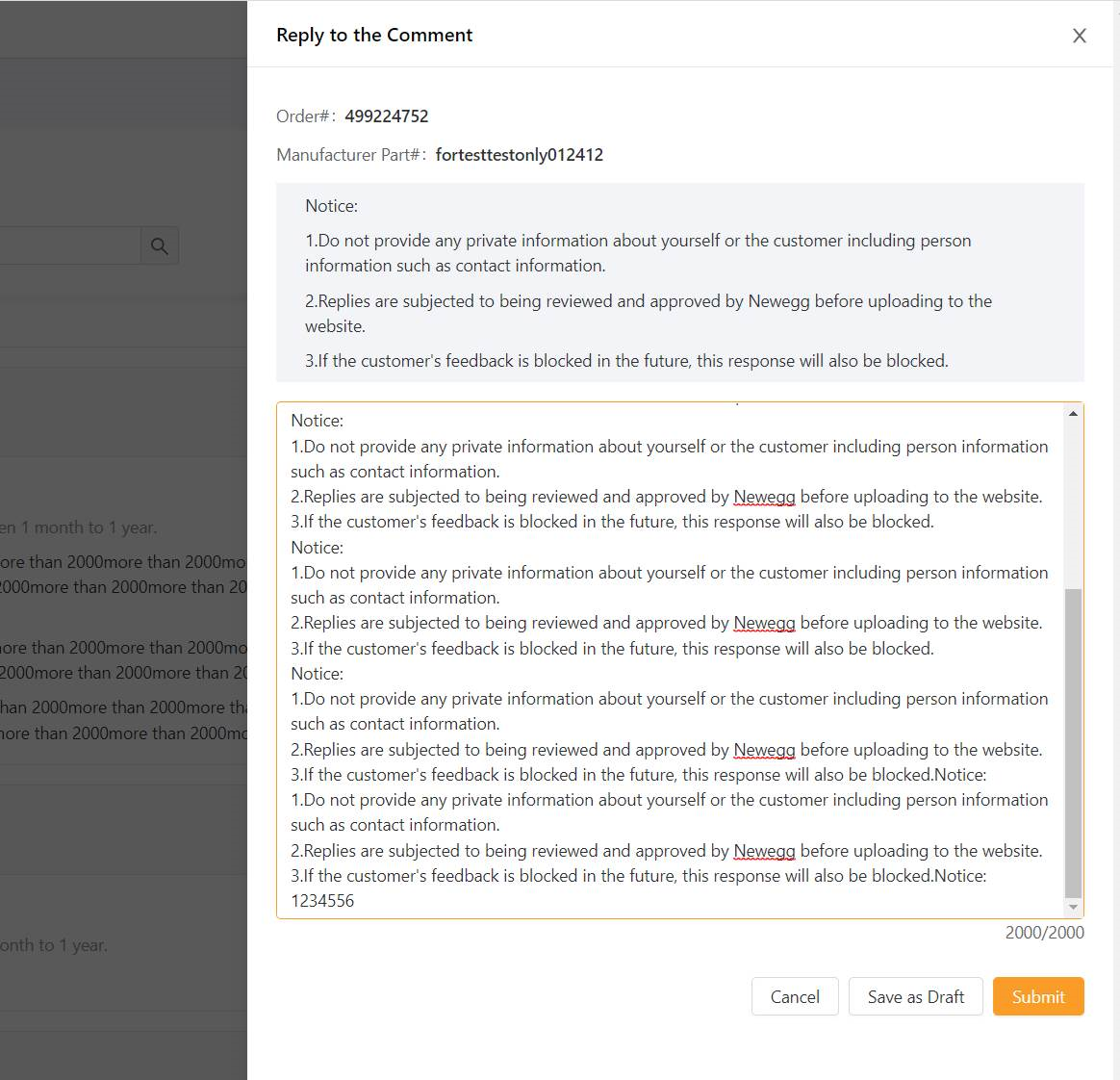Click the reply textarea scrollbar thumb

[x=1073, y=743]
